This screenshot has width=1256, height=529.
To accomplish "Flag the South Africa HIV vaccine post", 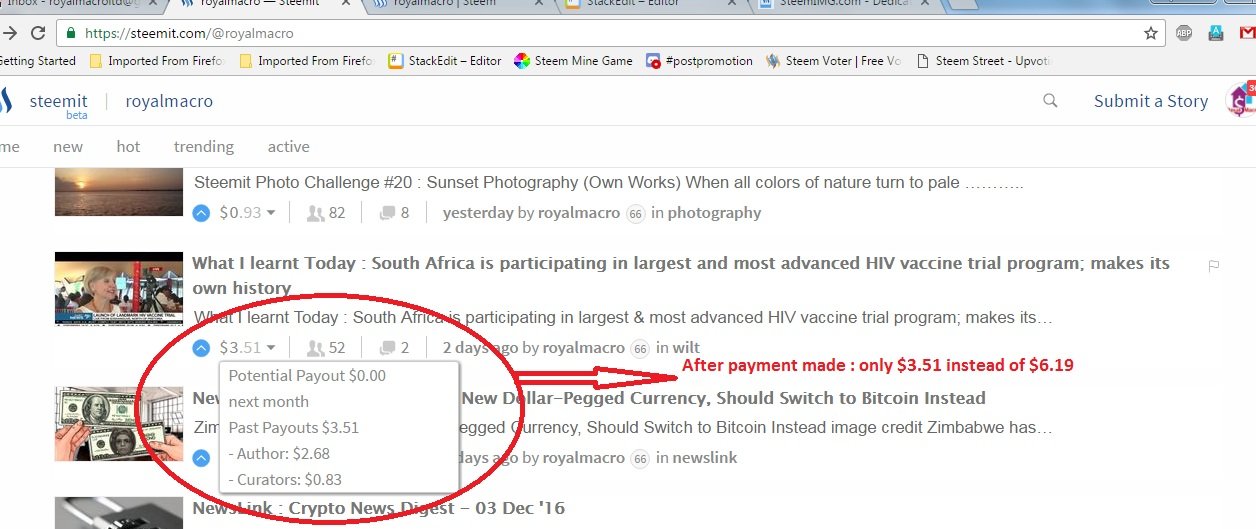I will tap(1214, 265).
